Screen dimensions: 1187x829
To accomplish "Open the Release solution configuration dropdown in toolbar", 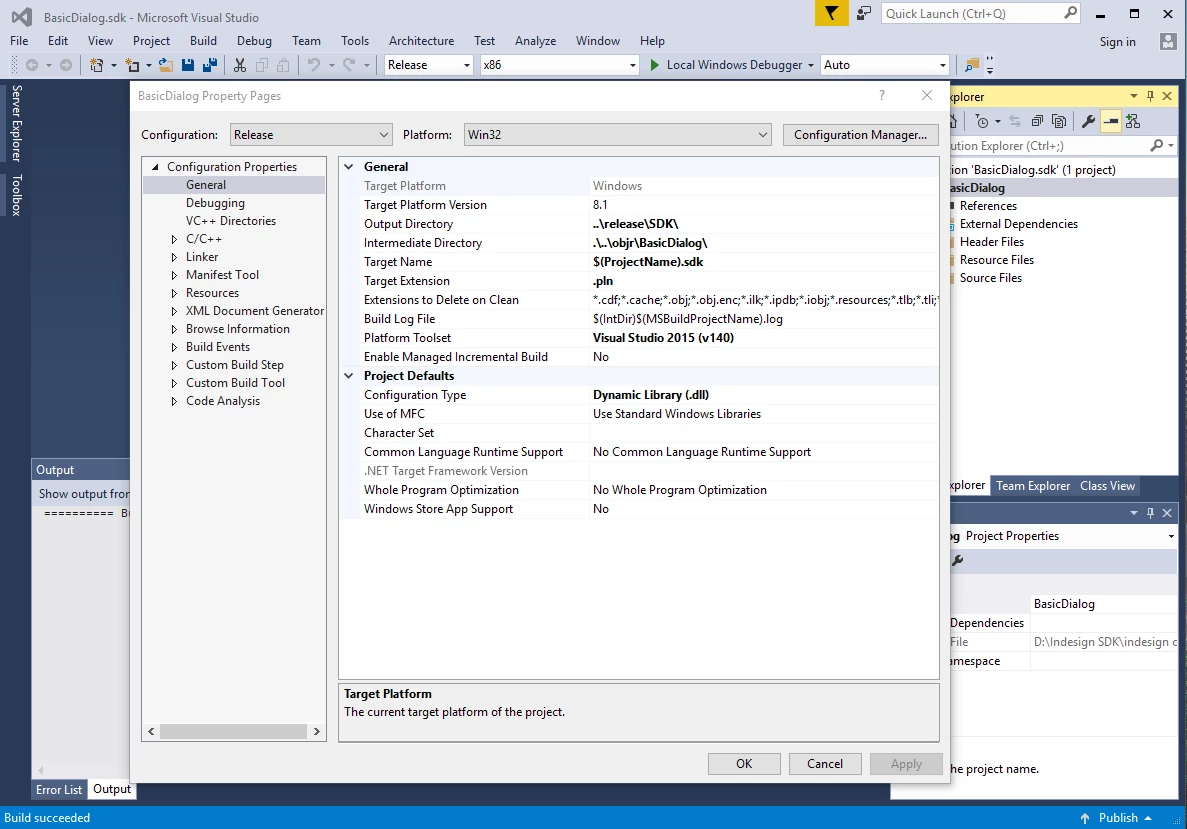I will (428, 65).
